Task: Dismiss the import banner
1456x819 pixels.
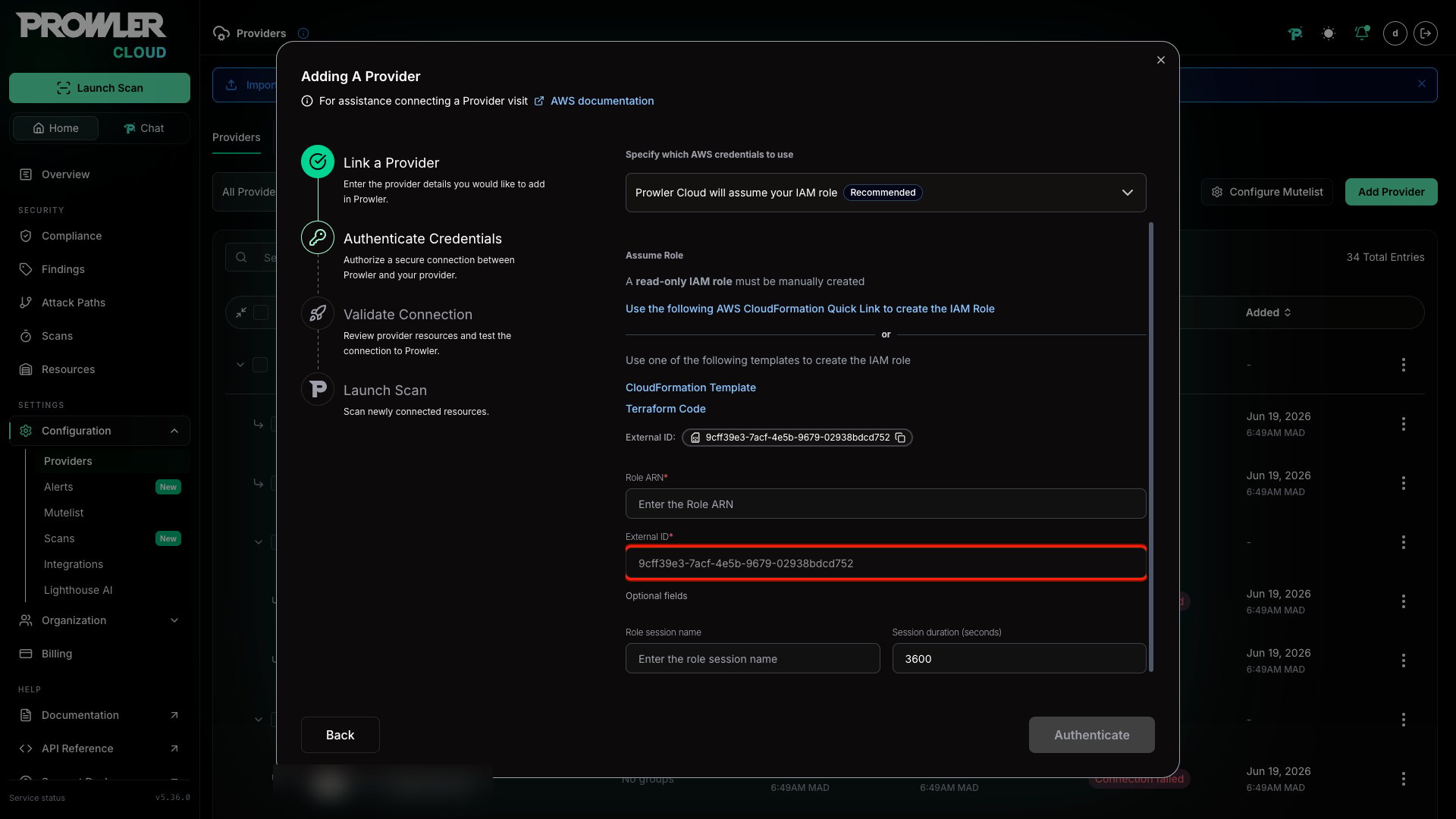Action: 1422,84
